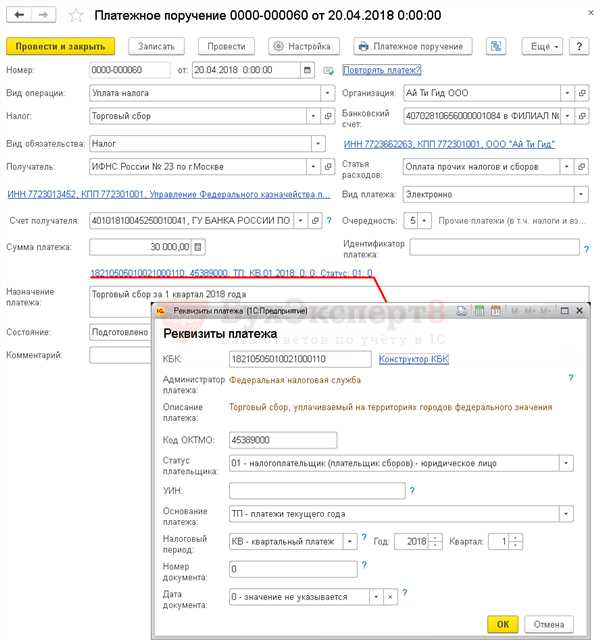Open calculator for 'Сумма платежа'
Viewport: 600px width, 643px height.
click(198, 247)
